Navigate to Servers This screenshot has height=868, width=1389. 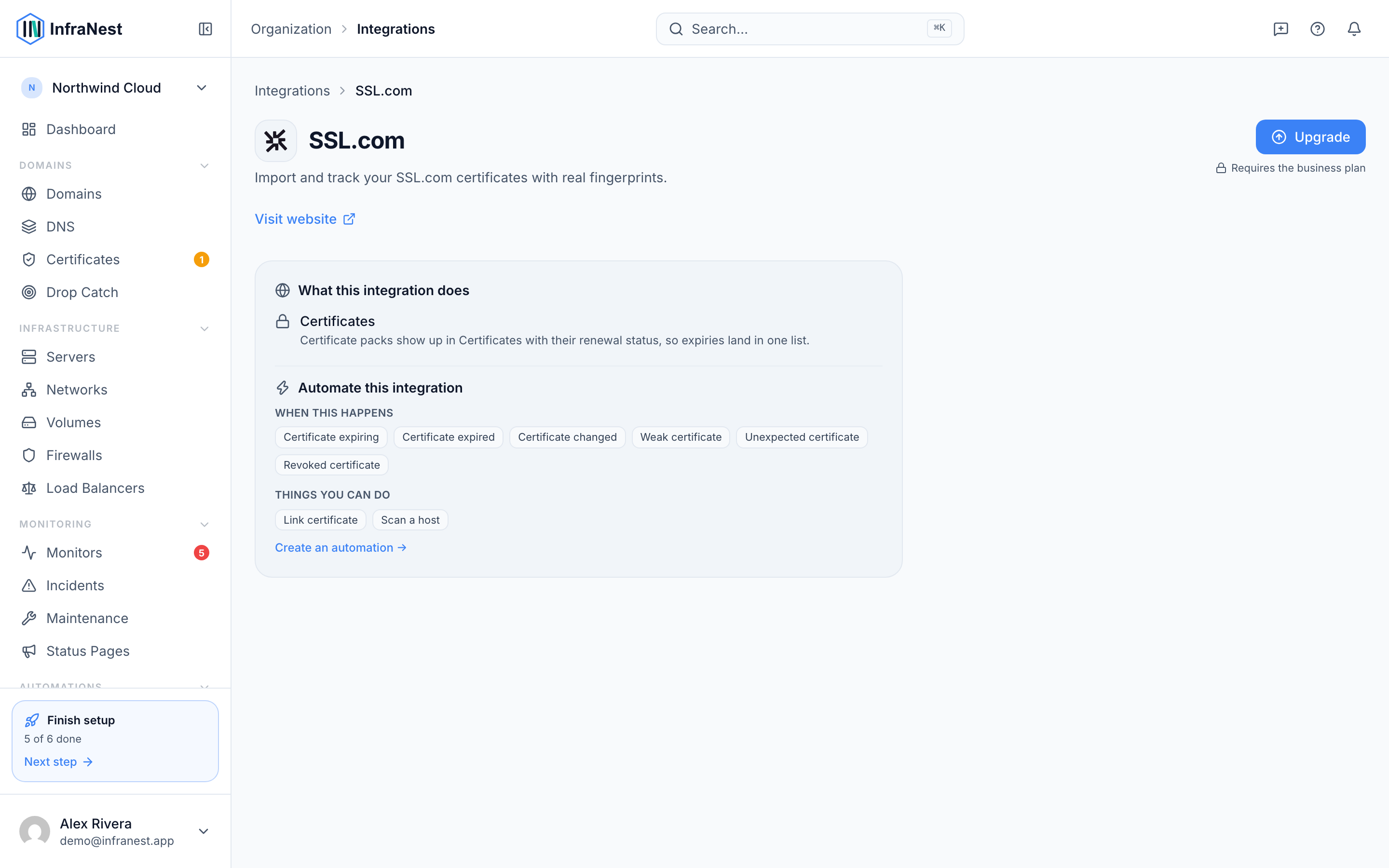click(x=115, y=357)
